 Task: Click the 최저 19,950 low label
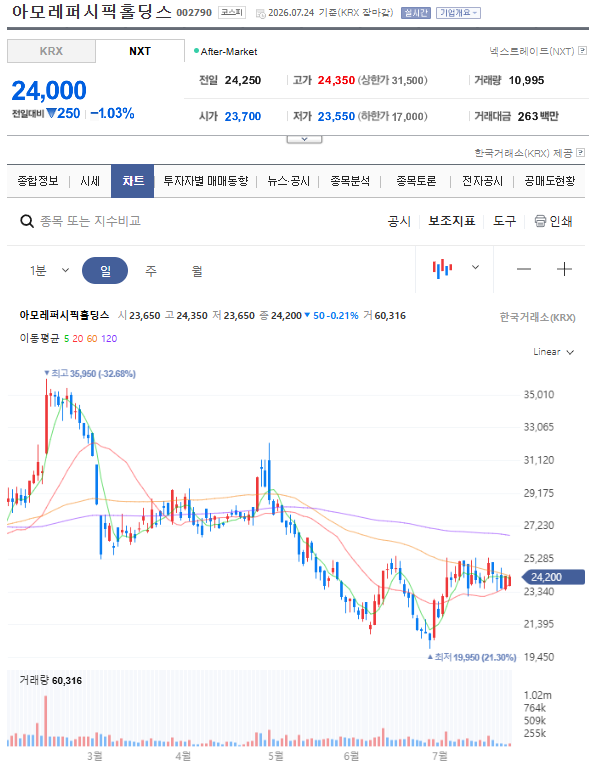472,657
